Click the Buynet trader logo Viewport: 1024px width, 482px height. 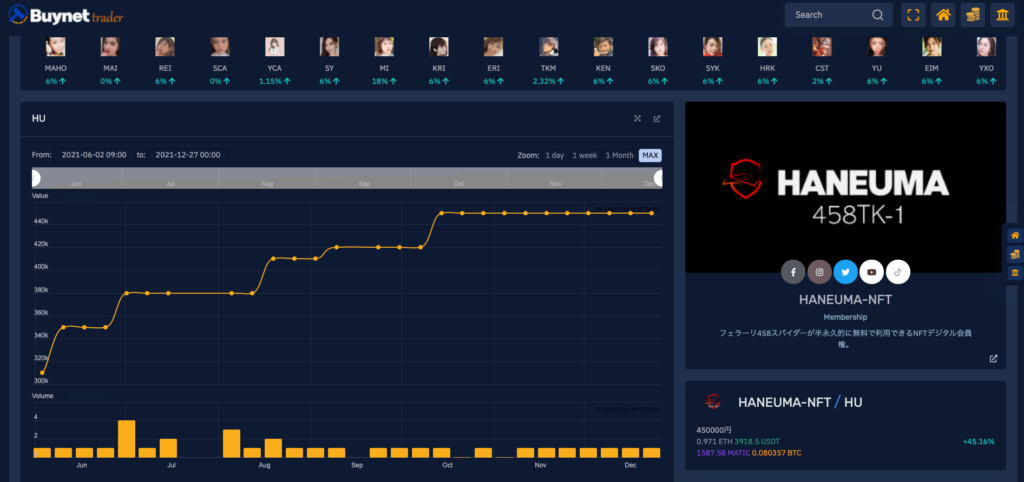pyautogui.click(x=66, y=14)
